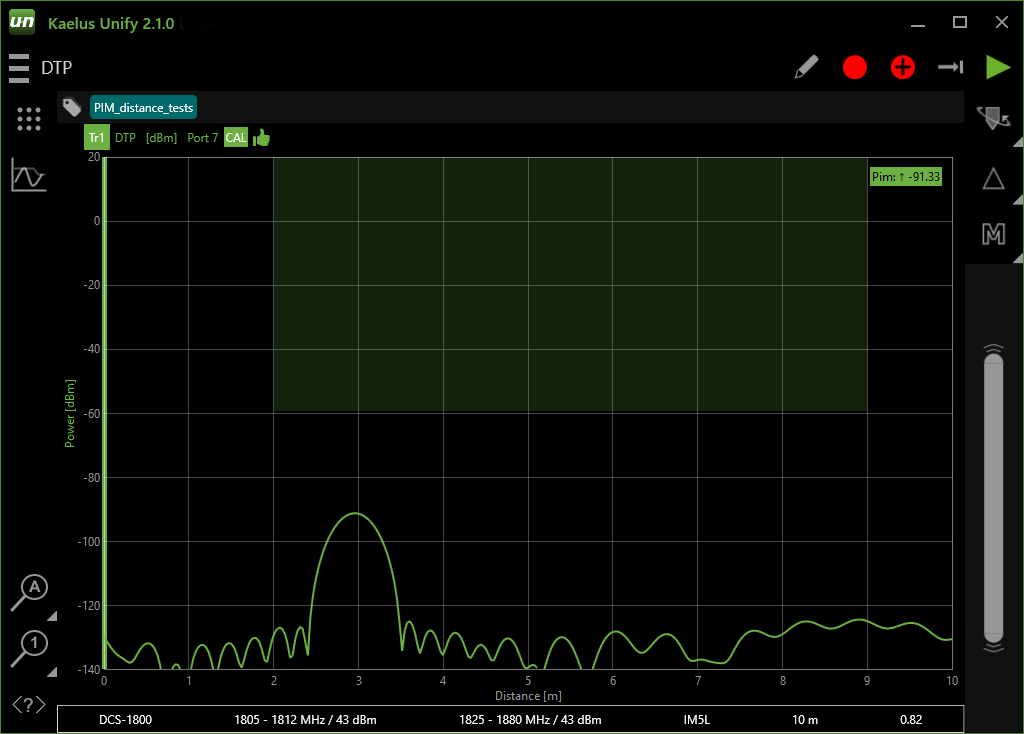Toggle the Tr1 trace visibility
The image size is (1024, 734).
click(x=96, y=137)
